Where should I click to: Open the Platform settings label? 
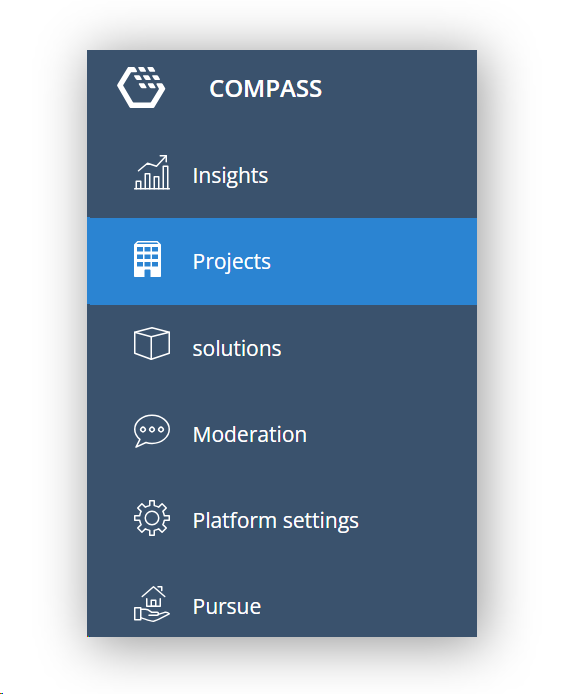(275, 521)
